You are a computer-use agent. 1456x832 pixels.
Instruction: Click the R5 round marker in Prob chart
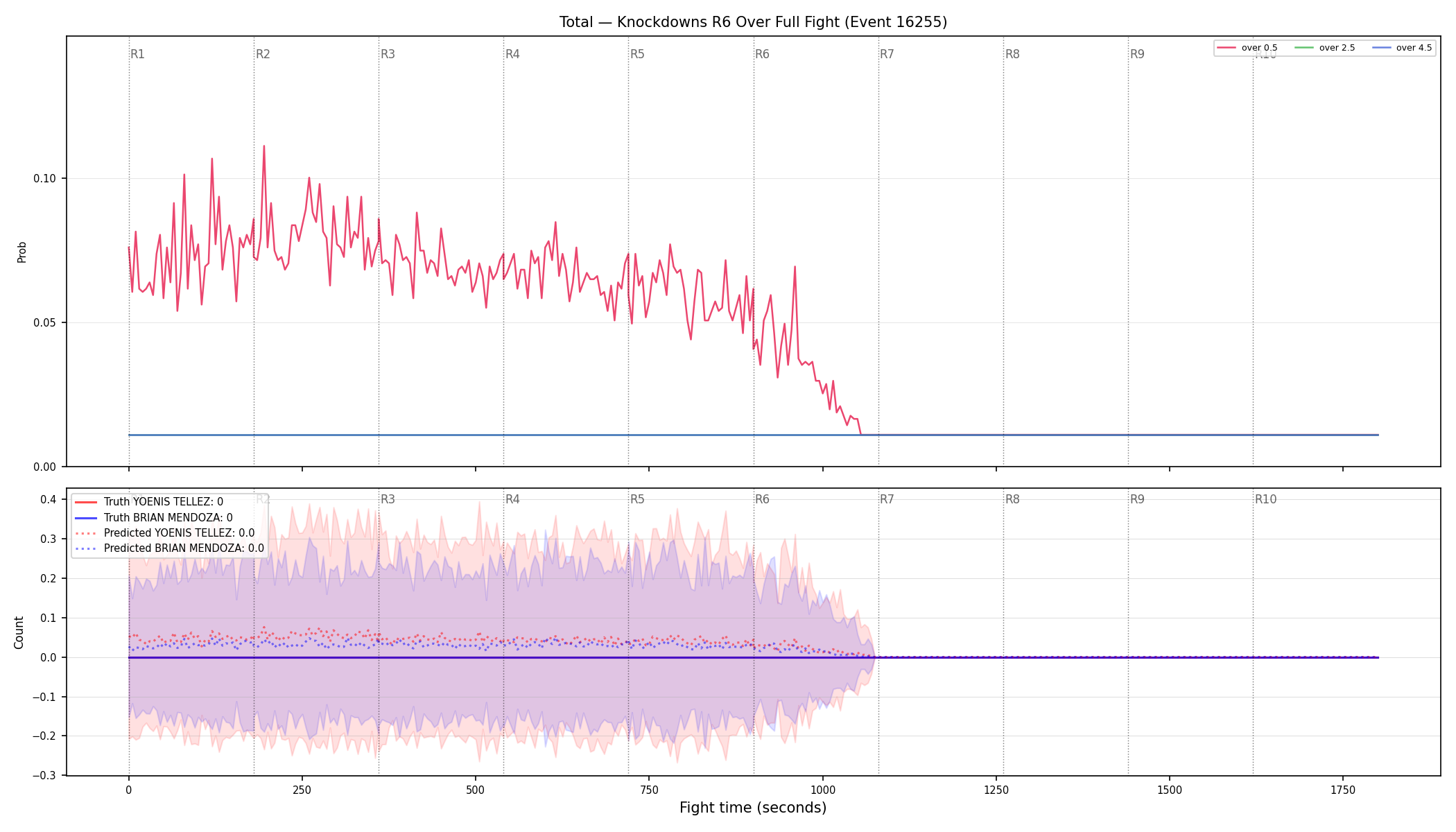point(637,54)
